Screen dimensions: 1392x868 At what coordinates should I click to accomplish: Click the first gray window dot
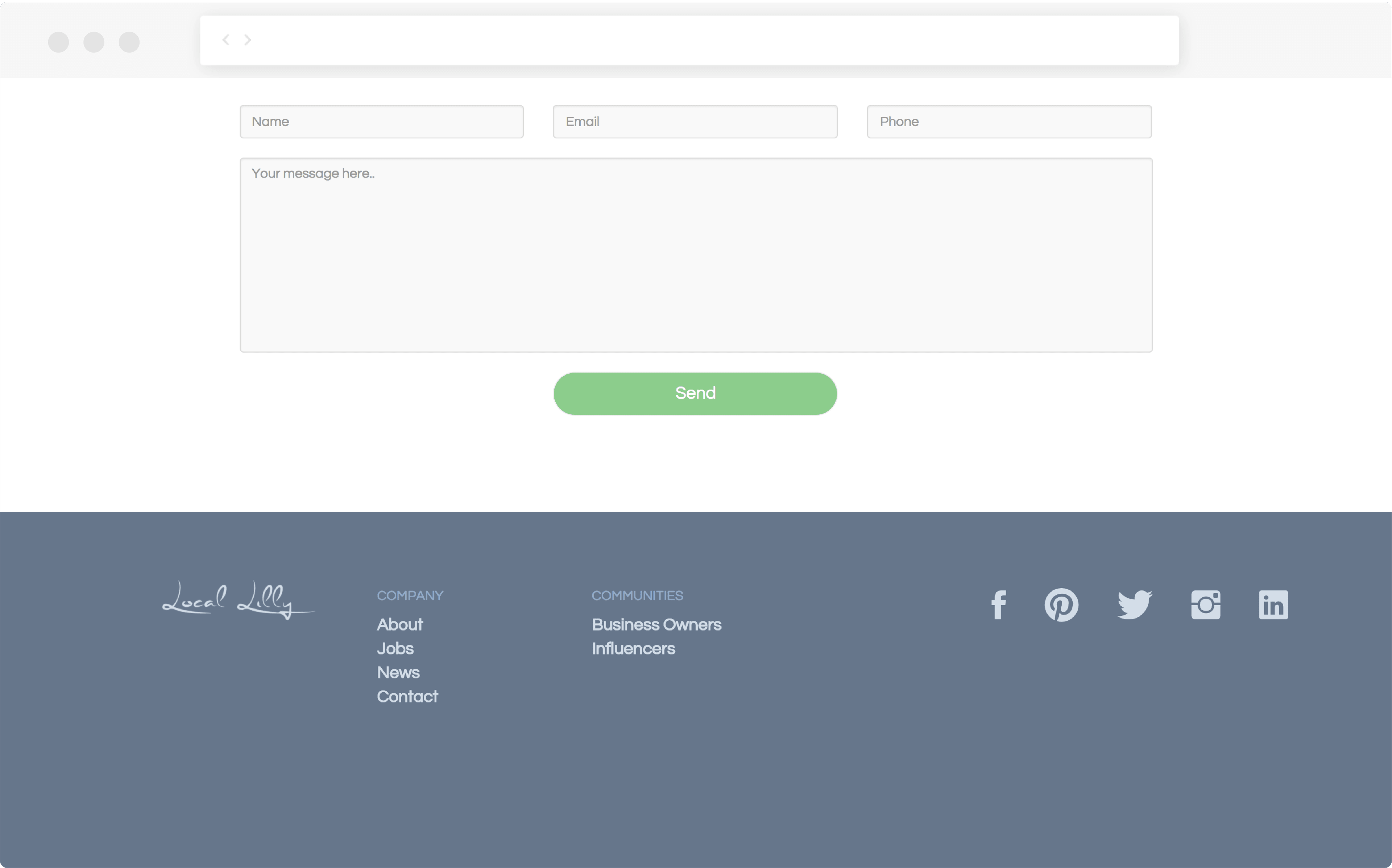coord(59,42)
